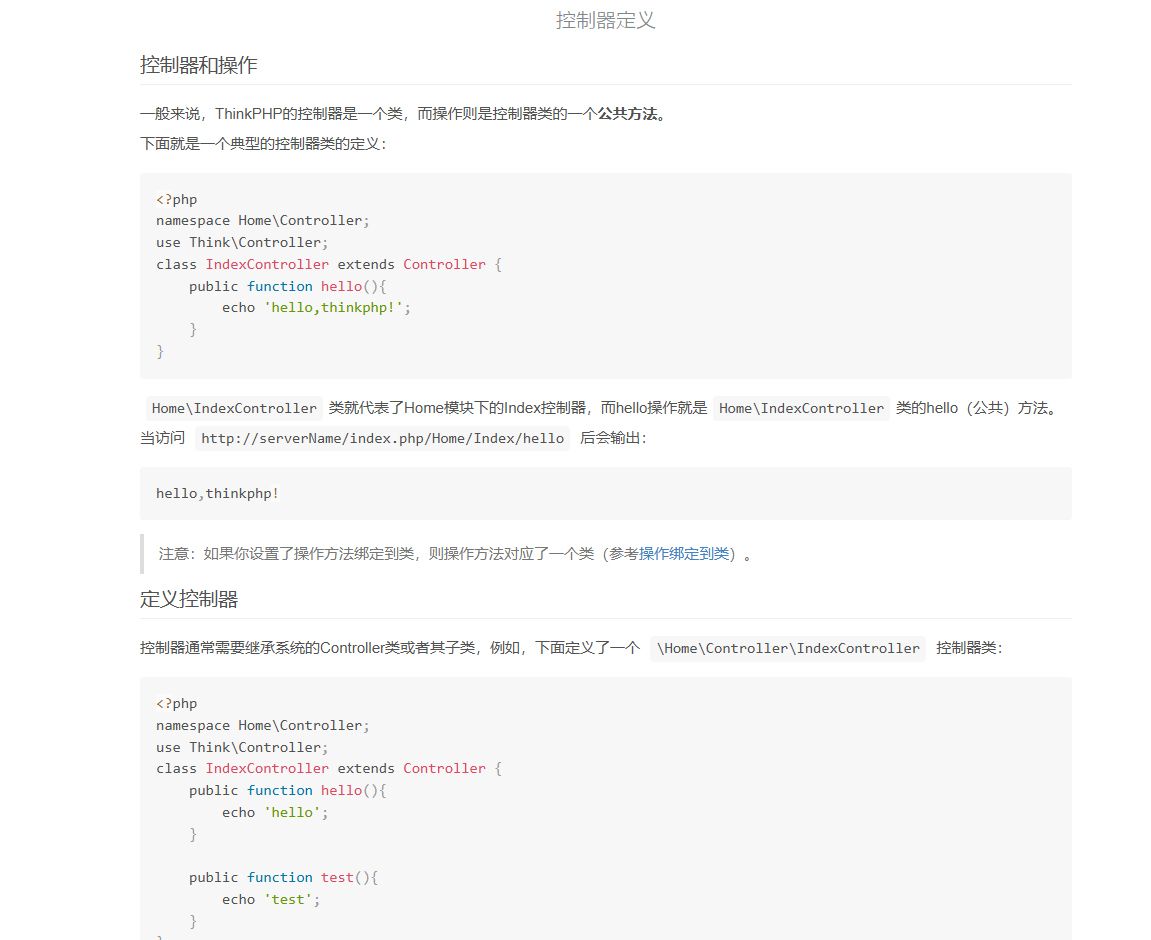Click echo 'hello,thinkphp!' line in first code block
Viewport: 1151px width, 940px height.
[316, 308]
